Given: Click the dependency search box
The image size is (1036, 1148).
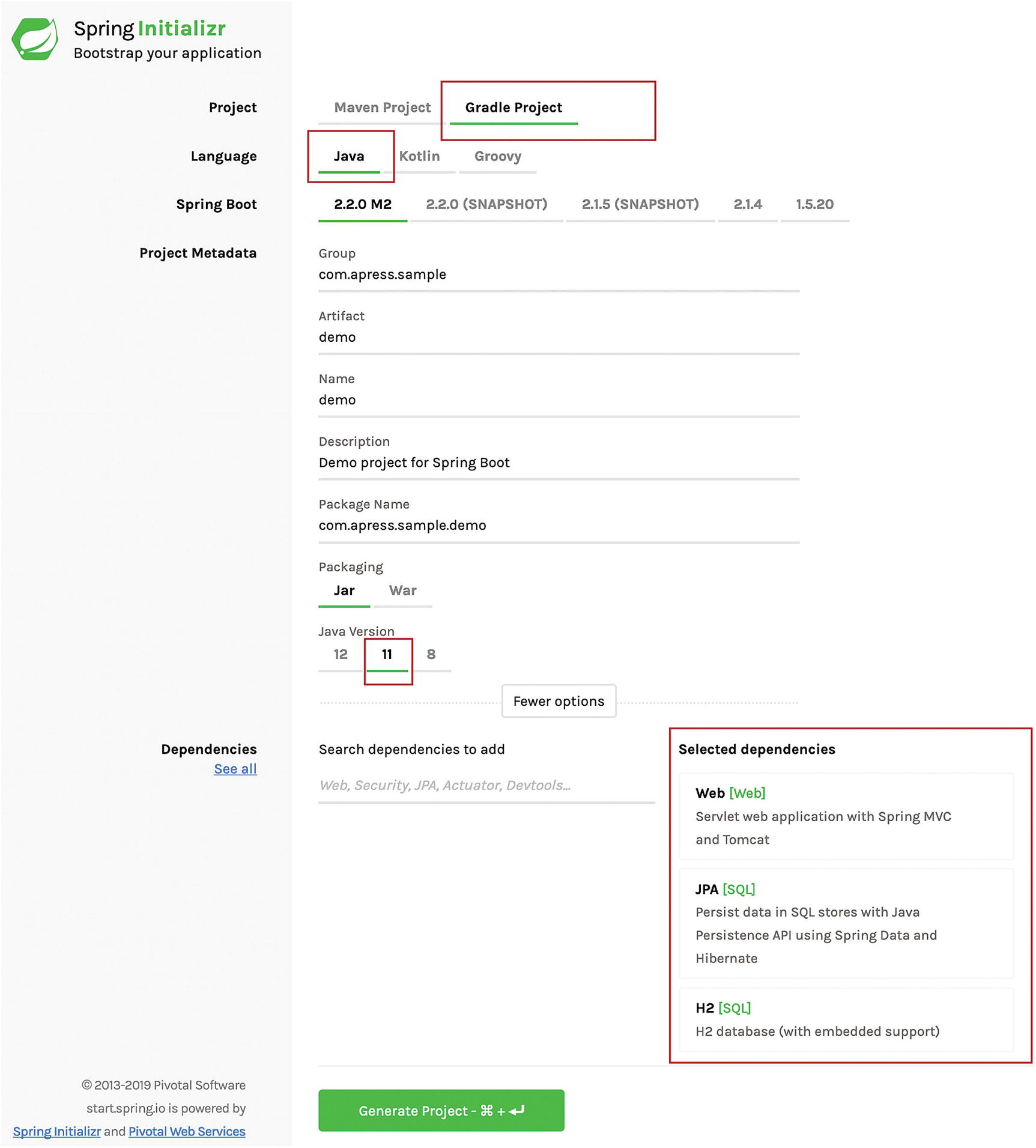Looking at the screenshot, I should 486,786.
